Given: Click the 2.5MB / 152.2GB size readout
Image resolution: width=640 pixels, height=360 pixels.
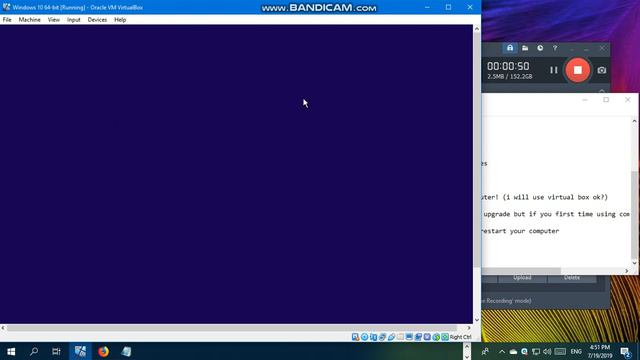Looking at the screenshot, I should pos(509,76).
